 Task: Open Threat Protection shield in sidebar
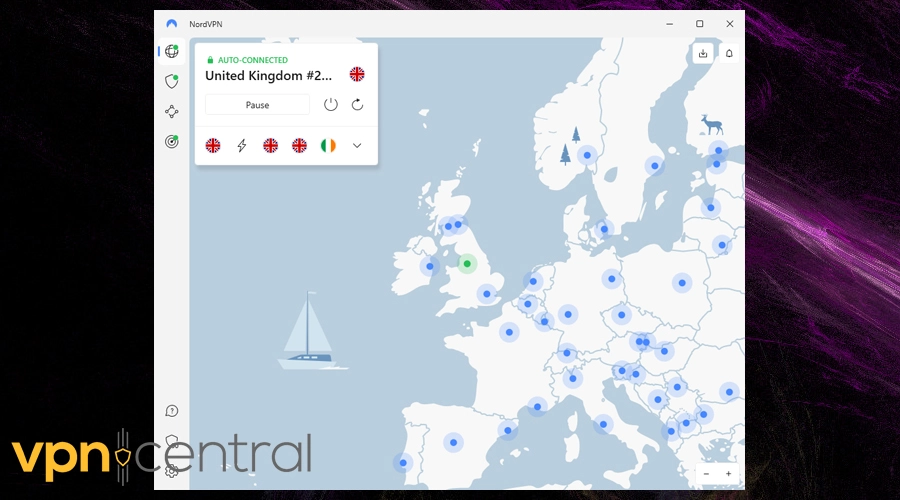click(x=172, y=82)
